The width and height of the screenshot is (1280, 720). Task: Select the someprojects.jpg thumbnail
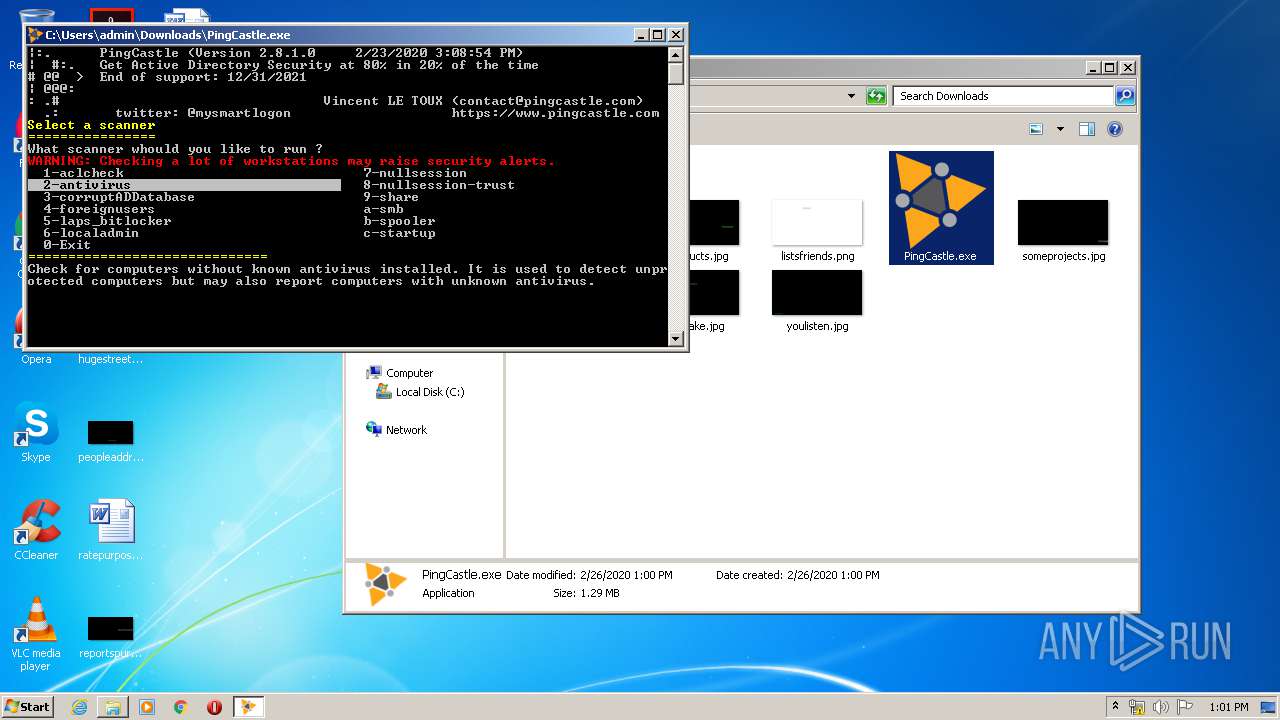click(1063, 231)
